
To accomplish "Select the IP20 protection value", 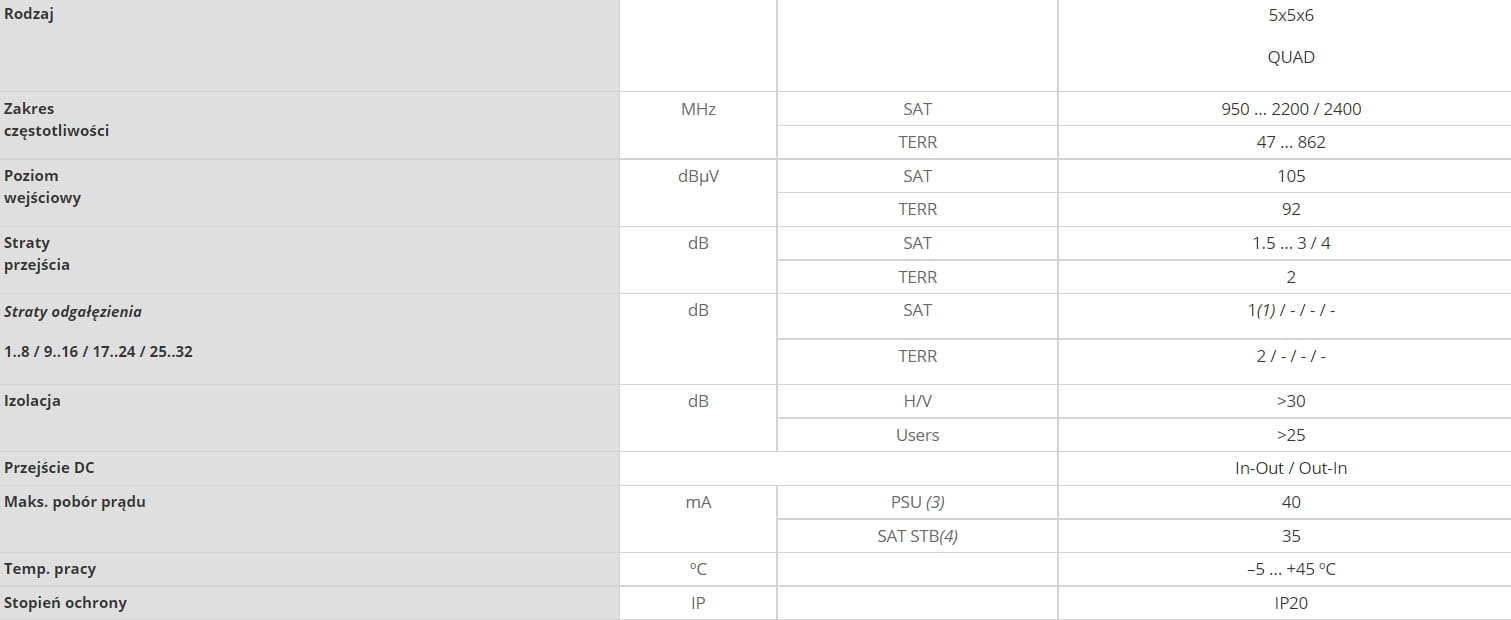I will [x=1291, y=603].
